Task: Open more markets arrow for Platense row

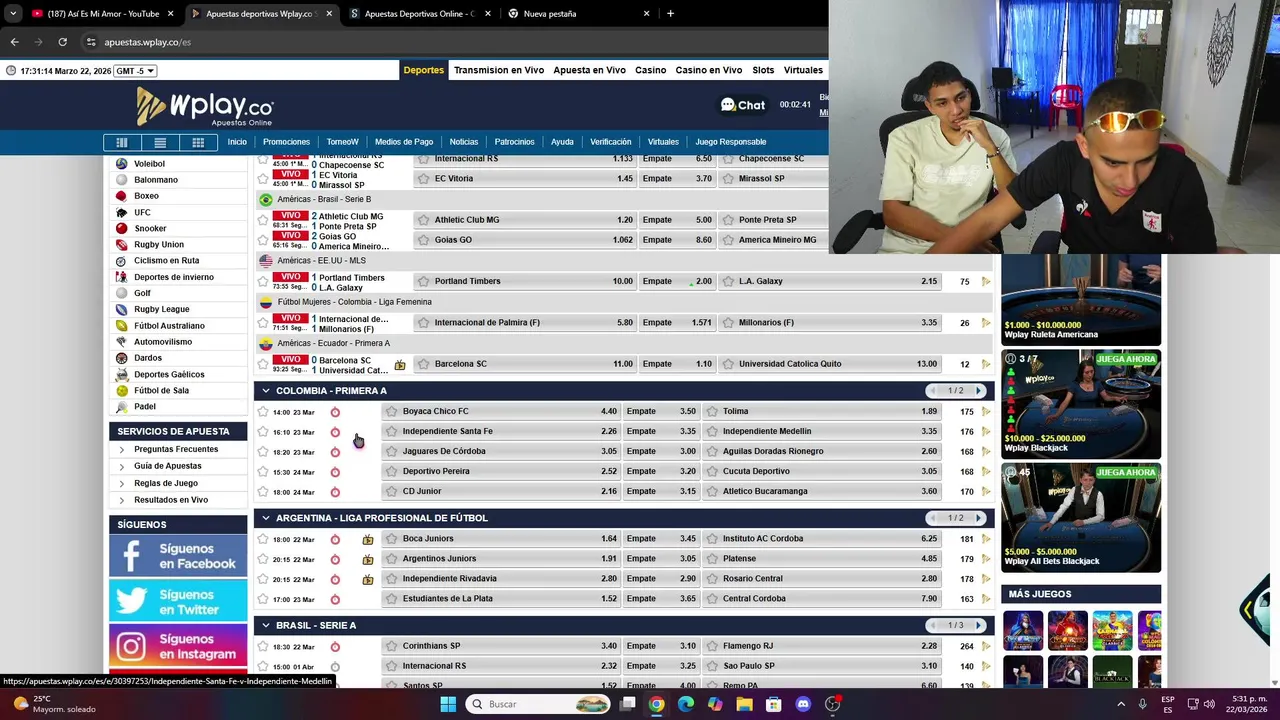Action: [x=986, y=559]
